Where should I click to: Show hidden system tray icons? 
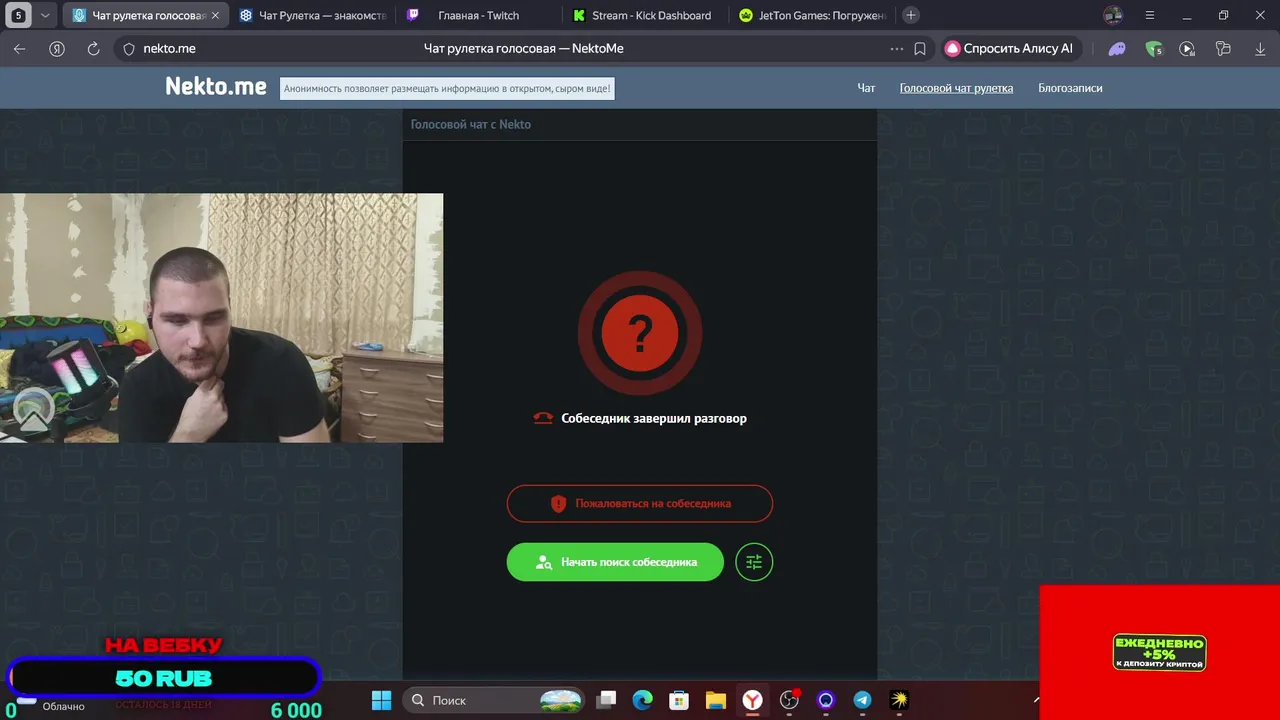point(1036,700)
